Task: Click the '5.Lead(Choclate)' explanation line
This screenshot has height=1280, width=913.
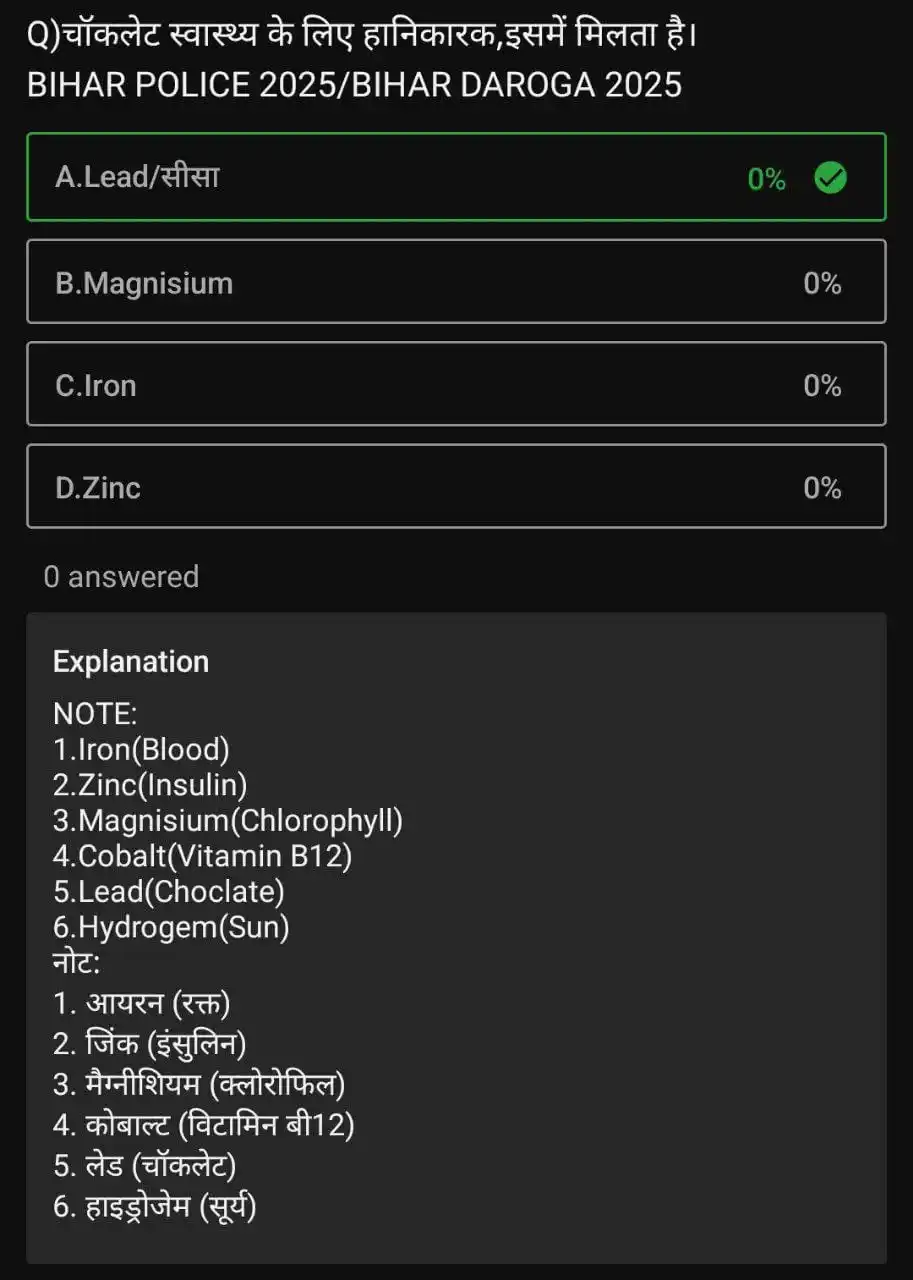Action: [x=169, y=891]
